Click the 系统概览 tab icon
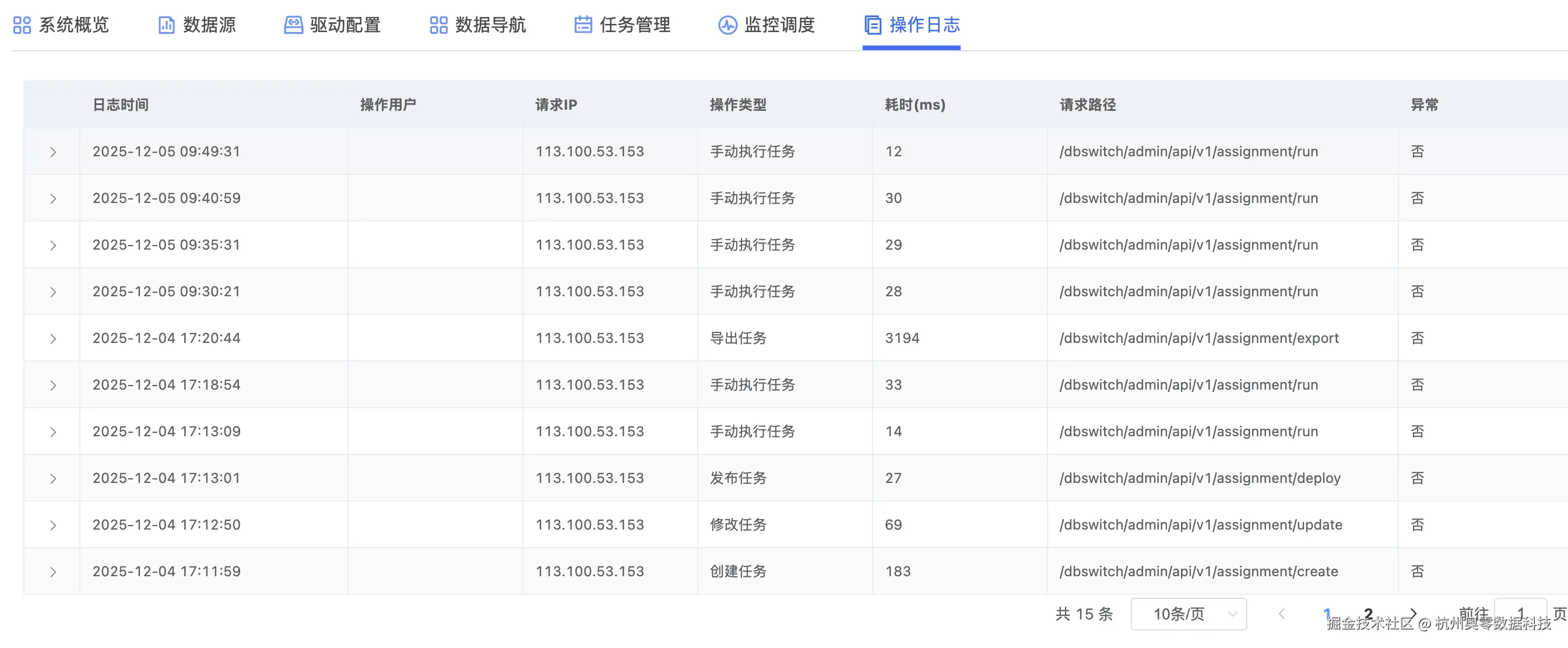1568x648 pixels. pos(22,26)
